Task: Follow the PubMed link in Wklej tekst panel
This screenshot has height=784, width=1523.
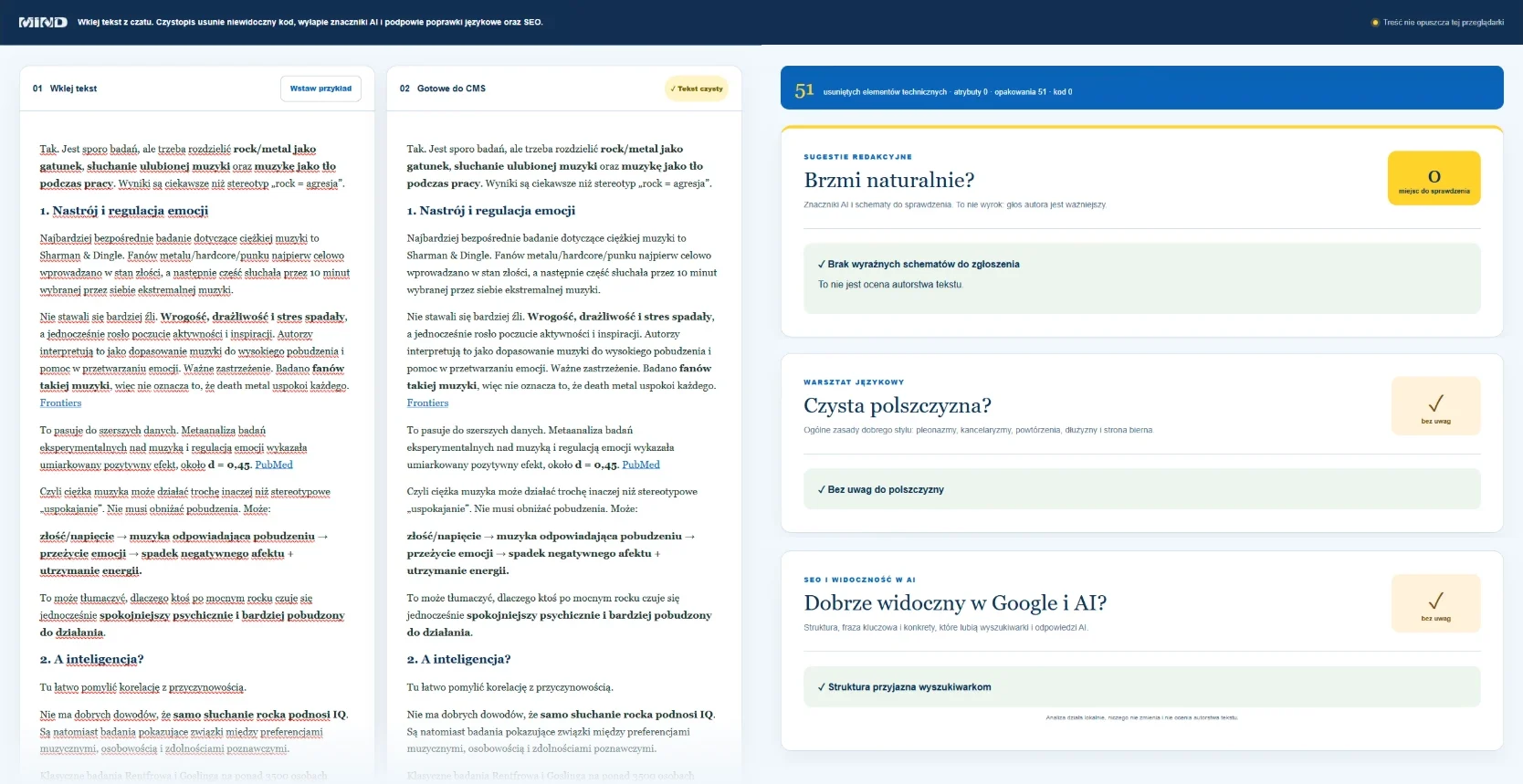Action: (274, 465)
